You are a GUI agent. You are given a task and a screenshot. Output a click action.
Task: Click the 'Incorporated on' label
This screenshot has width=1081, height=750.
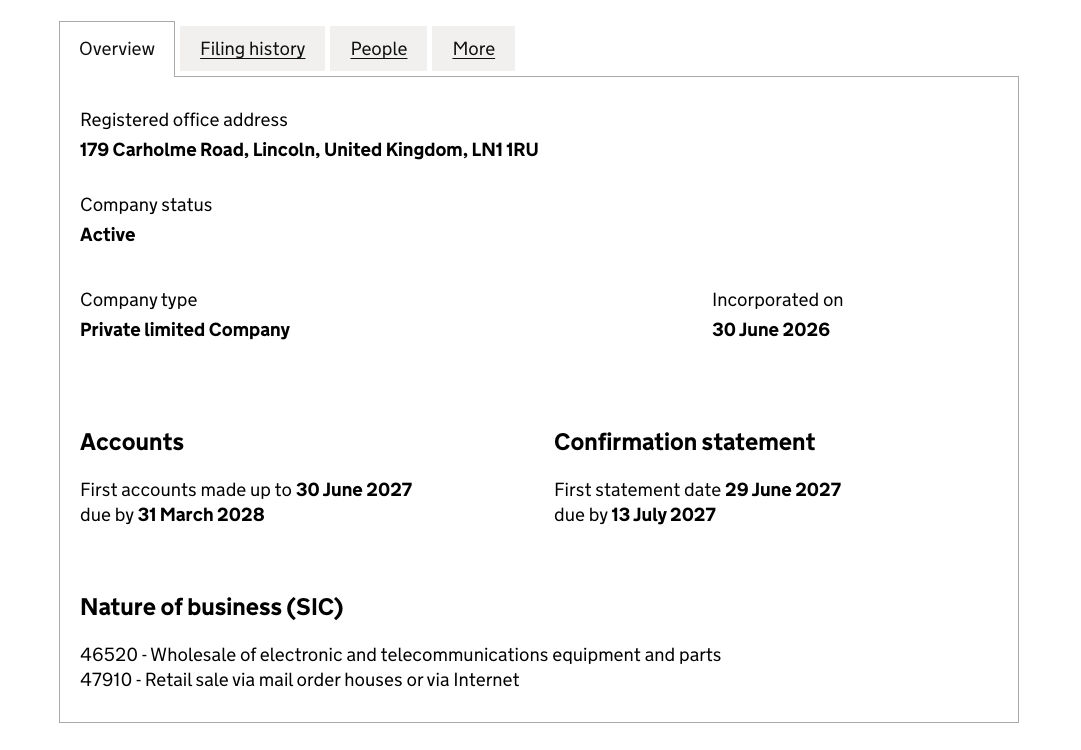[778, 300]
